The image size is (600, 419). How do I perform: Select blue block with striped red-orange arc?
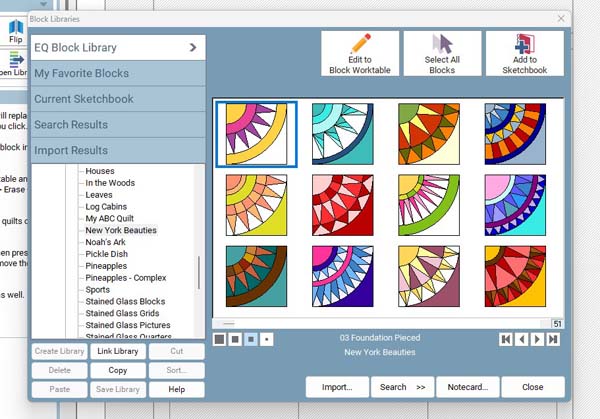(x=515, y=134)
